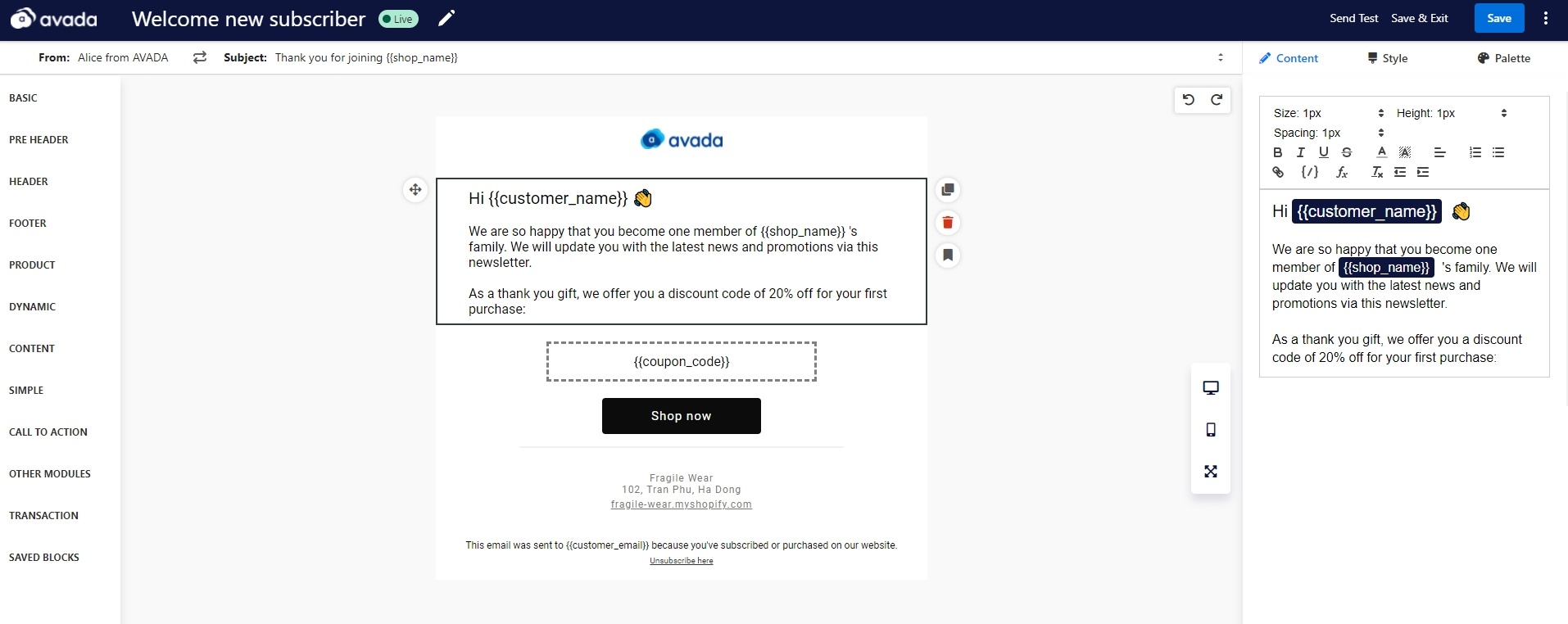Duplicate the selected text block
This screenshot has width=1568, height=624.
[x=948, y=190]
